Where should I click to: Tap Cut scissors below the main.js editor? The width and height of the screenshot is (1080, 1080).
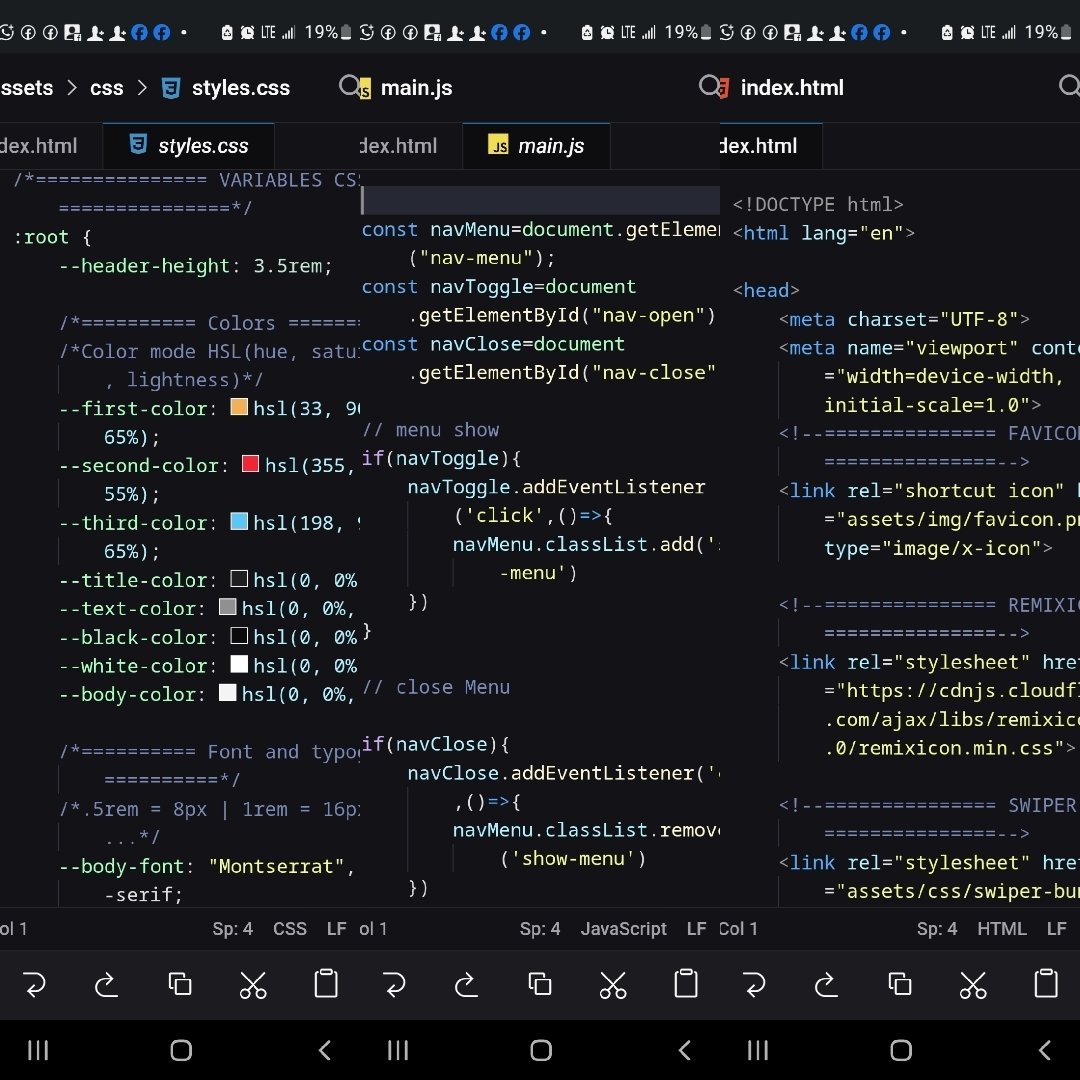613,984
